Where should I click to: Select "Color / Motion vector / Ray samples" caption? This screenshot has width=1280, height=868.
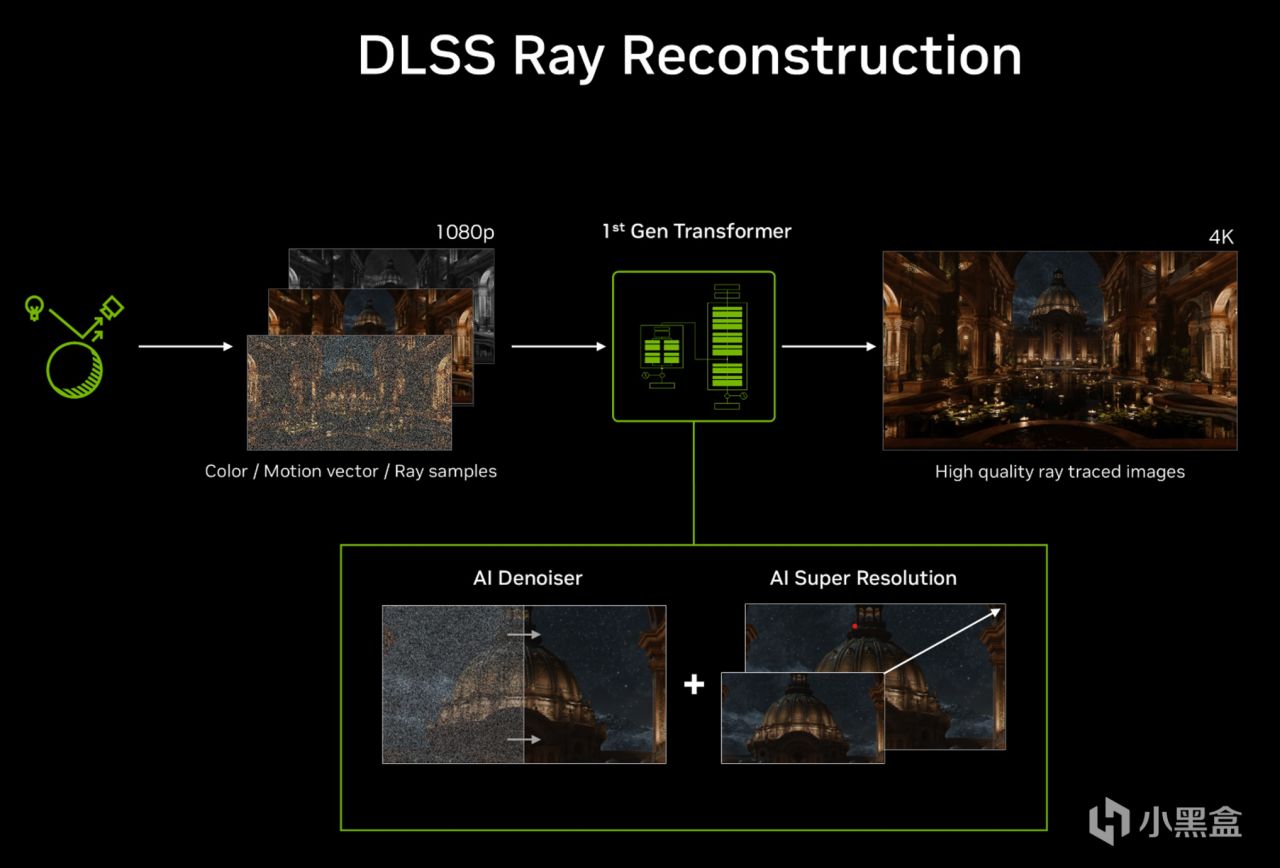[x=351, y=471]
